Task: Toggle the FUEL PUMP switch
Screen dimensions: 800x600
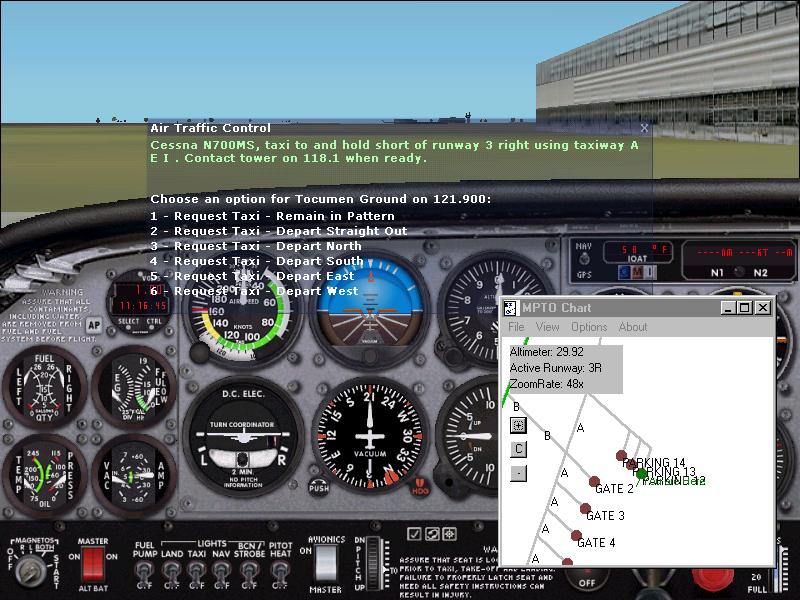Action: click(144, 572)
